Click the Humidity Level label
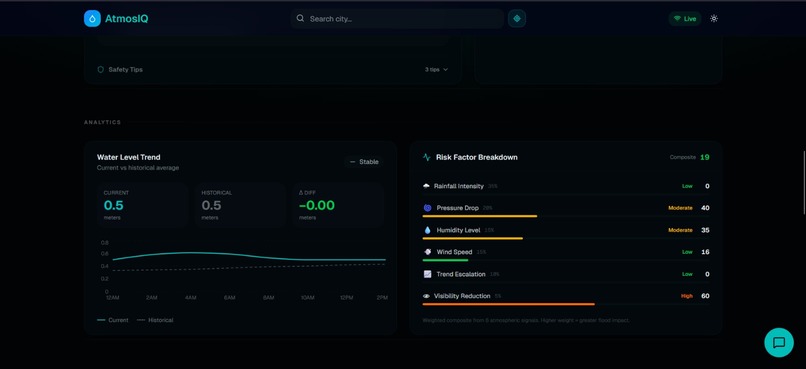This screenshot has height=369, width=806. pos(459,230)
